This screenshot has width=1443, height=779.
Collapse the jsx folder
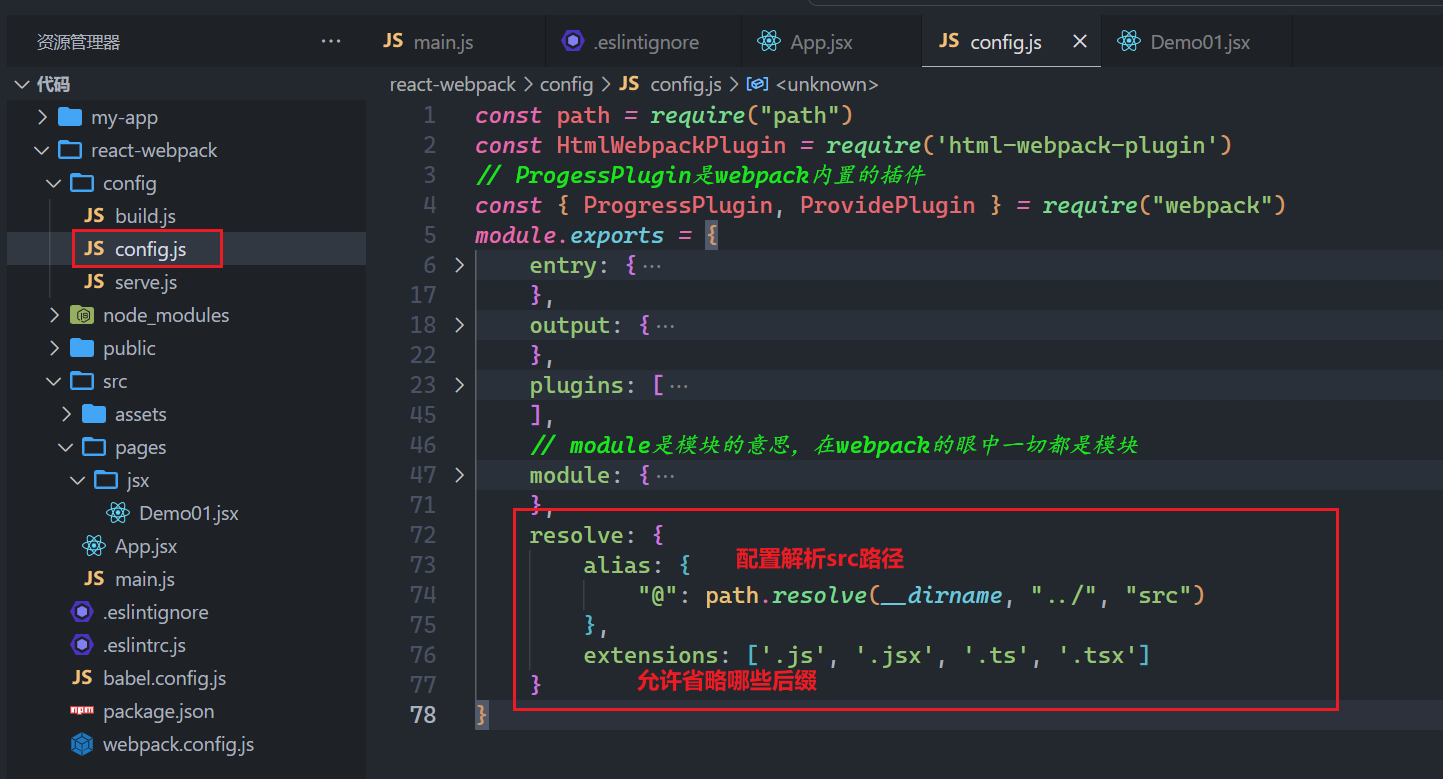(77, 480)
